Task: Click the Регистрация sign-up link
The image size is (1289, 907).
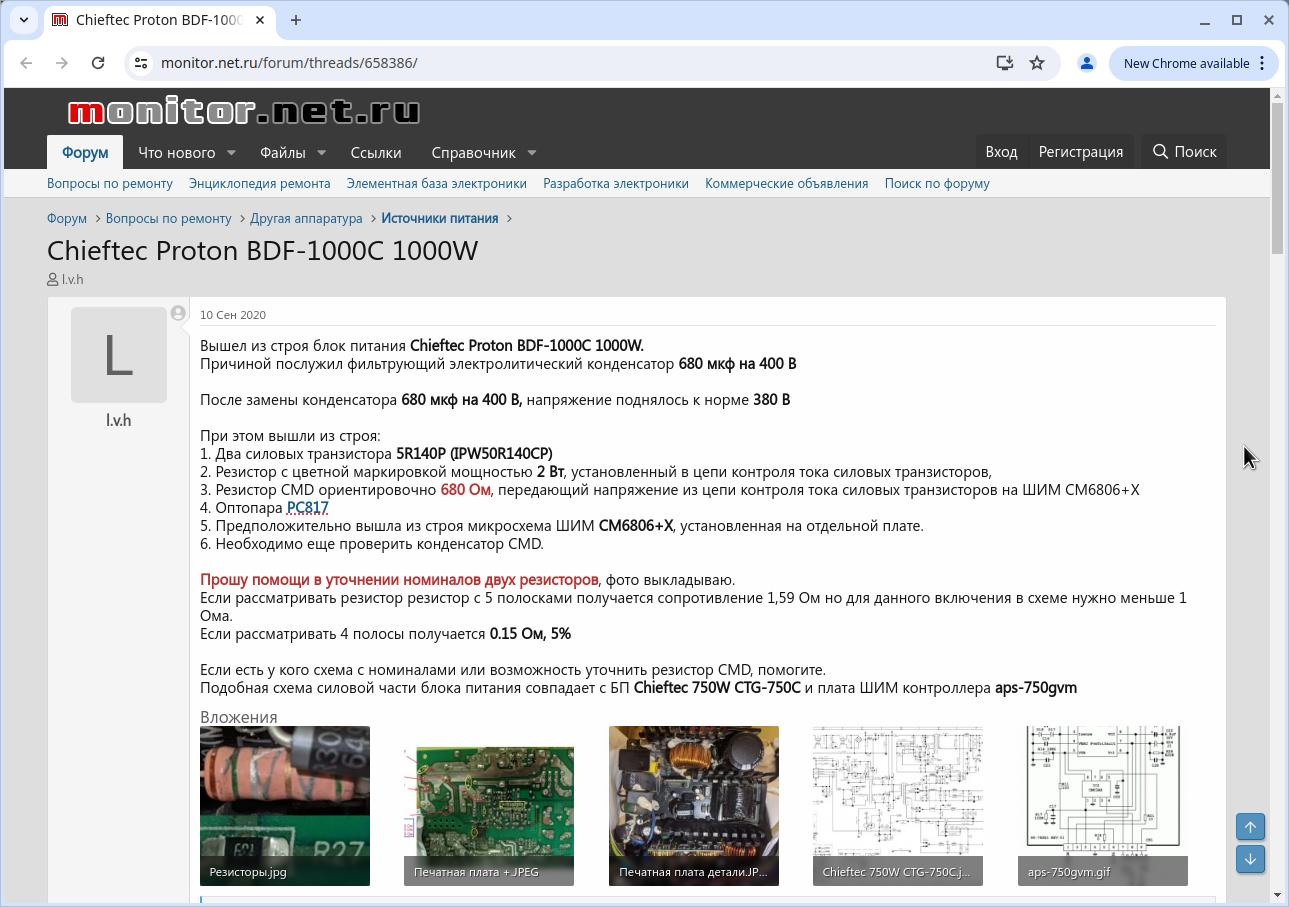Action: pos(1081,152)
